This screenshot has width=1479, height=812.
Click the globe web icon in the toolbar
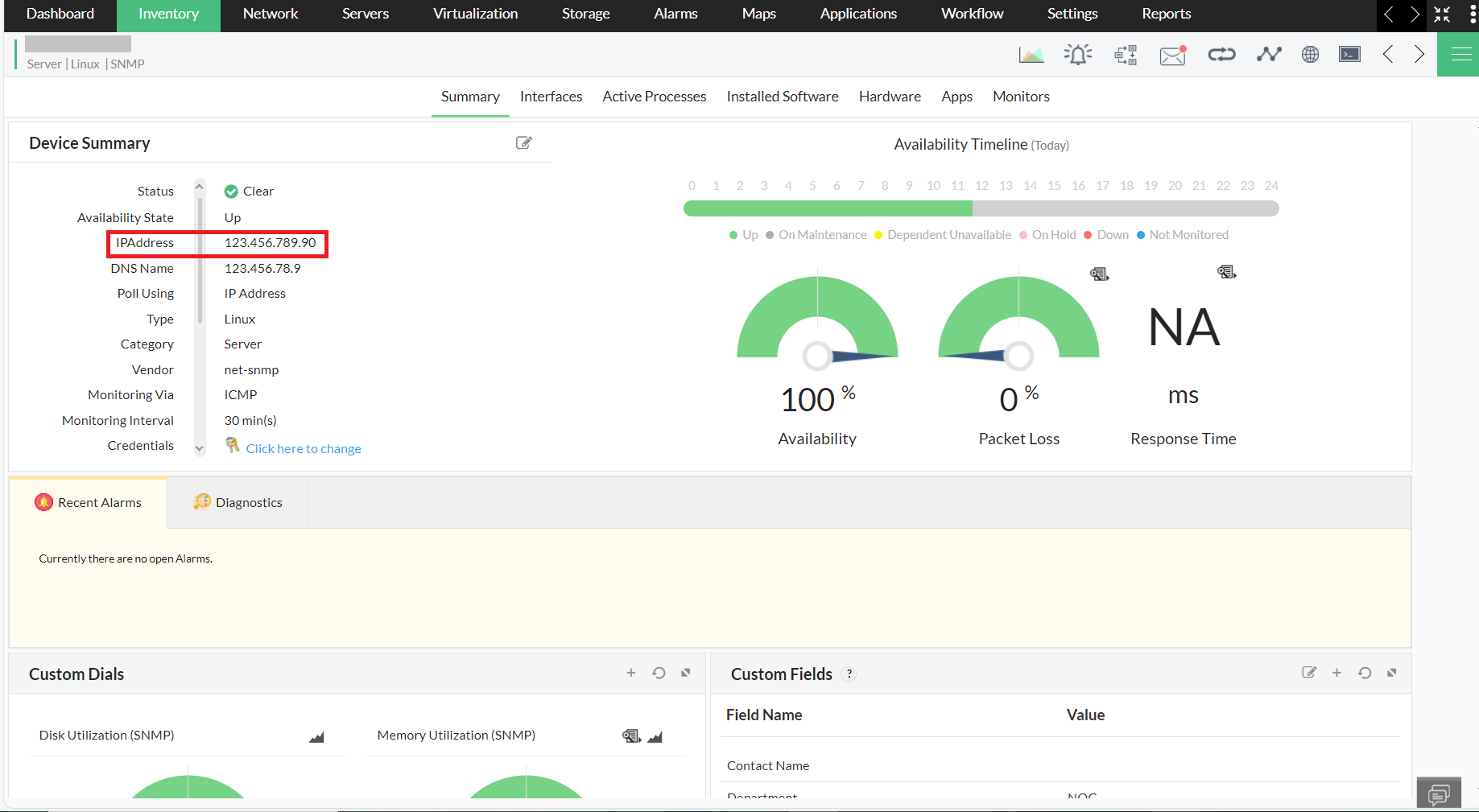(x=1310, y=54)
